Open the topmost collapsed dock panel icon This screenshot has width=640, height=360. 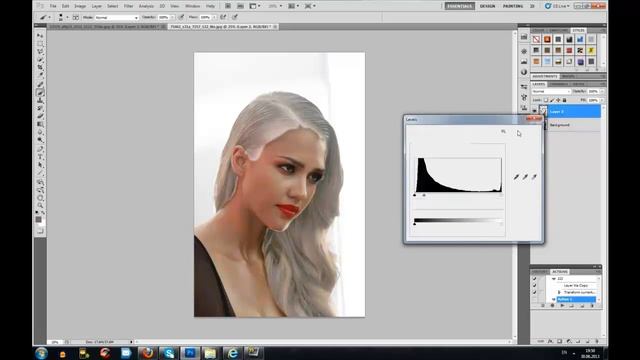(x=524, y=37)
